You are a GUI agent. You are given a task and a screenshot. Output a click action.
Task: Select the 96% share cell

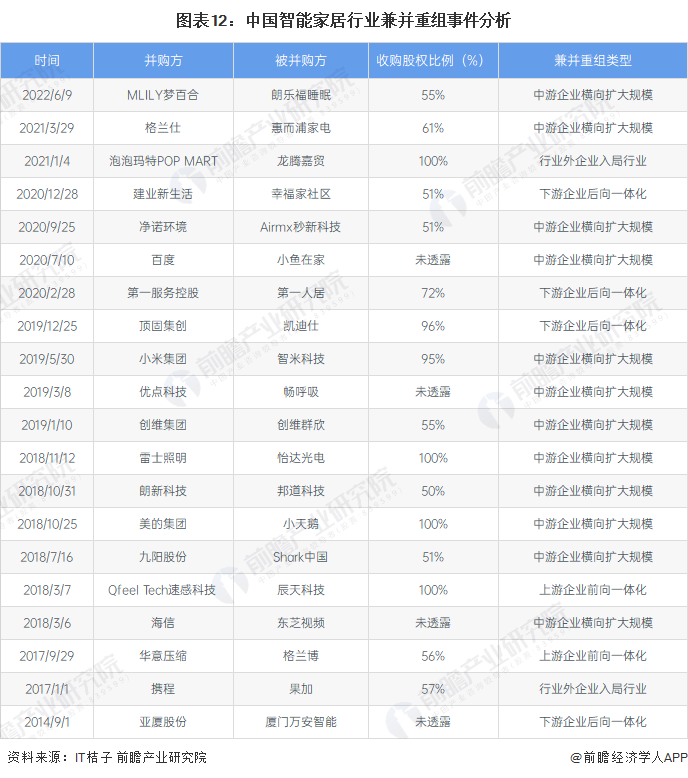433,326
